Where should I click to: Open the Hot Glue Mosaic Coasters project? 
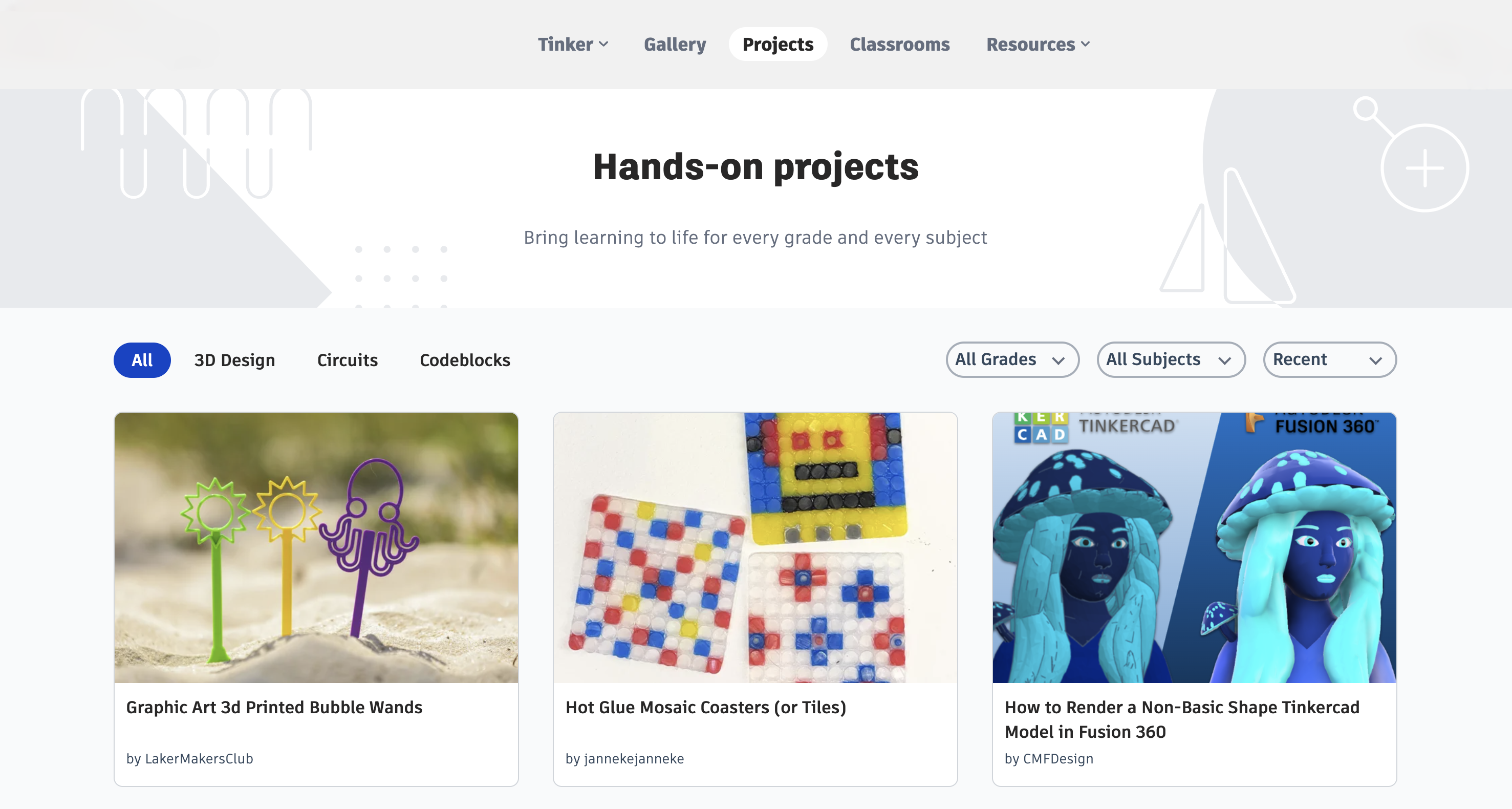point(705,708)
